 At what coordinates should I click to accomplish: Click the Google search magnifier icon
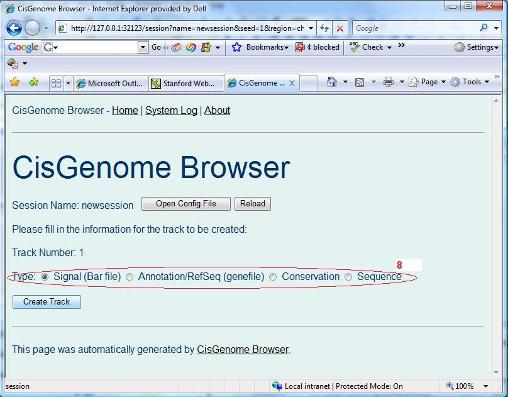coord(484,28)
